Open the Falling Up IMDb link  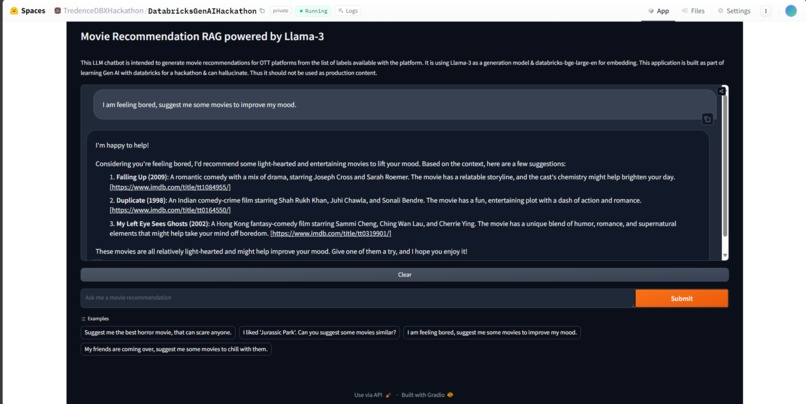point(170,187)
